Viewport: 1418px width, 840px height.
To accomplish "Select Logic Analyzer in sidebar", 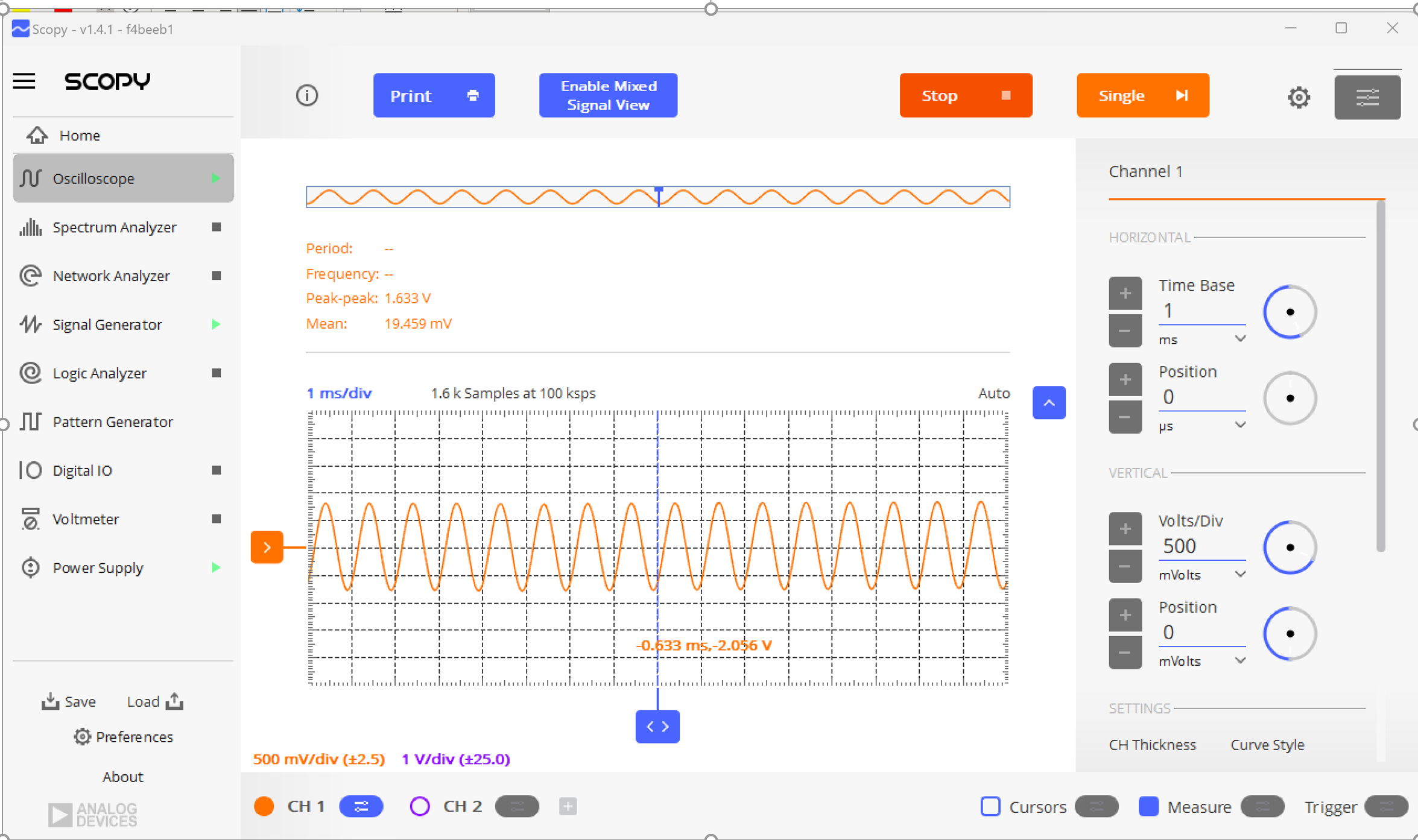I will coord(123,373).
